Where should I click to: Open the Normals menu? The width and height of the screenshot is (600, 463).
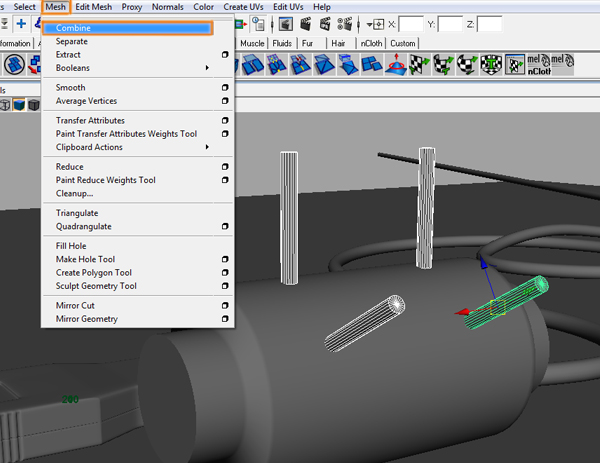[168, 7]
